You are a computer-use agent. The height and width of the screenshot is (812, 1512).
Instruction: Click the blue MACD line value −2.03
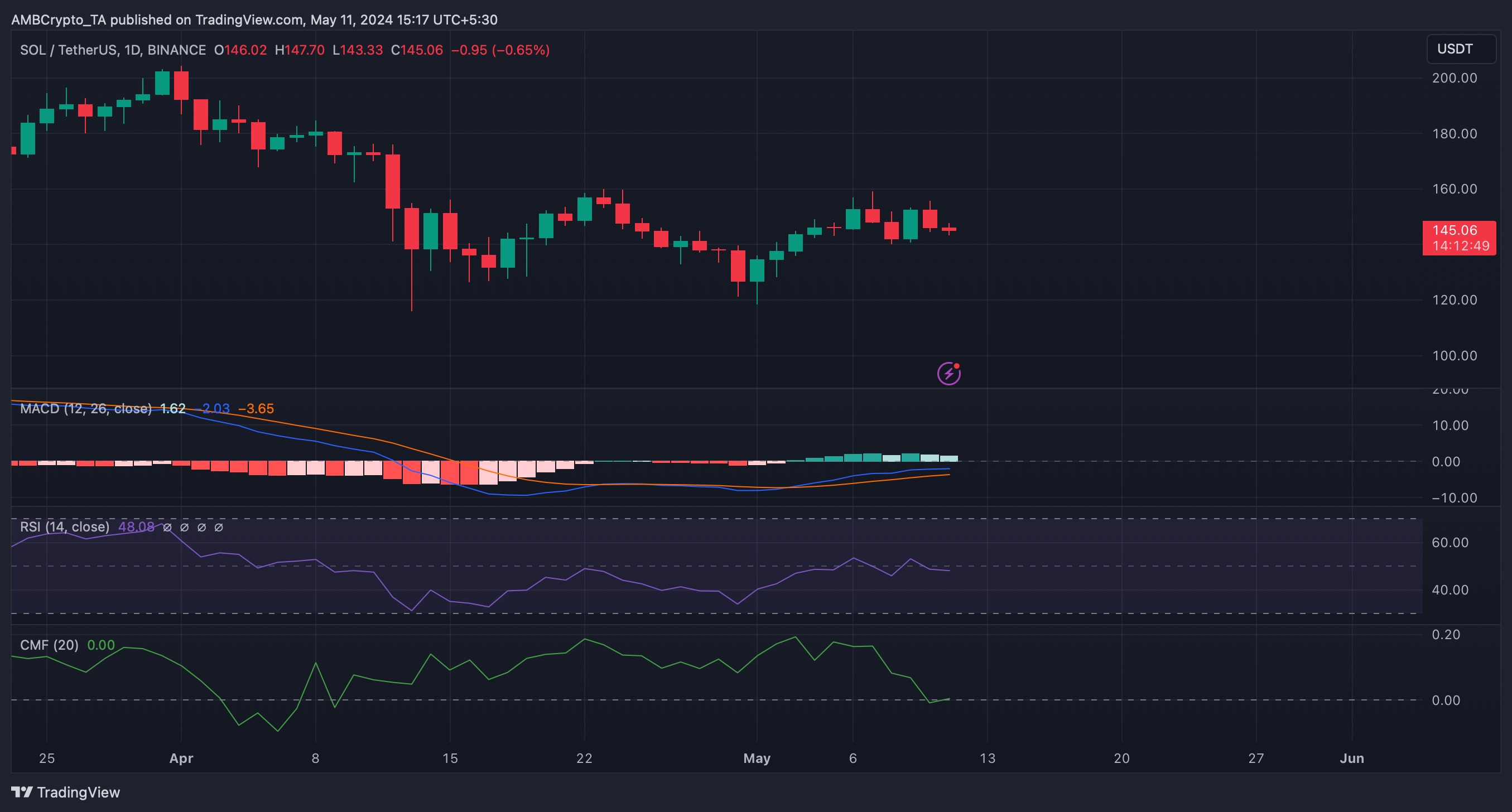tap(214, 408)
